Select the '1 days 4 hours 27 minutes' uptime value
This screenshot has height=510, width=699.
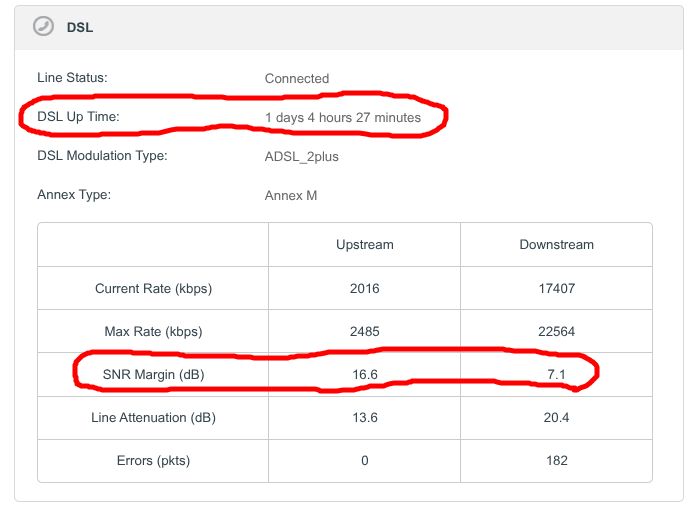342,117
